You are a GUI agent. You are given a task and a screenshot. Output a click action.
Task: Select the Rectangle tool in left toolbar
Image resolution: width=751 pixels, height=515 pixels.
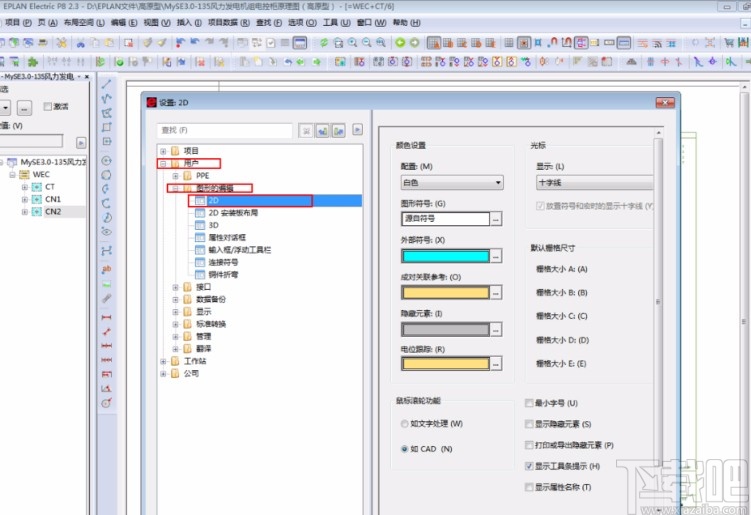tap(106, 127)
